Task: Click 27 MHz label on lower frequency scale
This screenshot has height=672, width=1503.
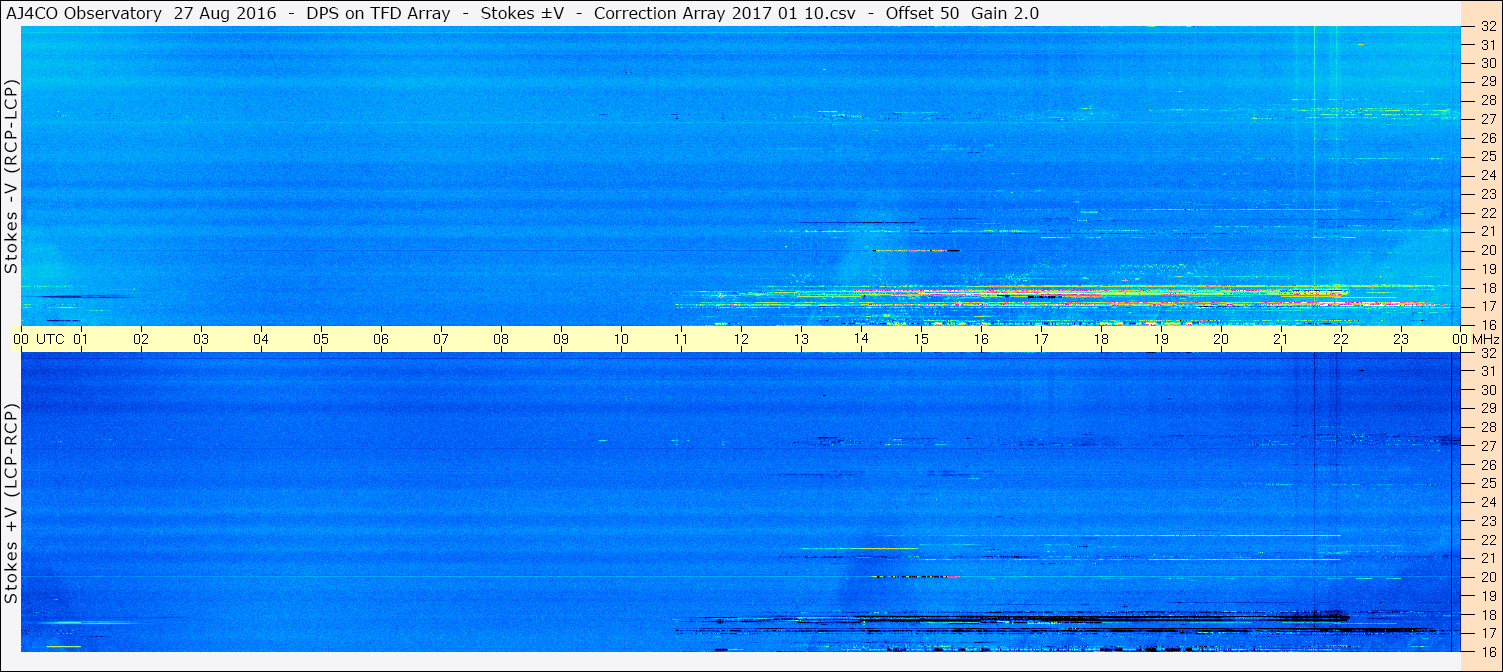Action: 1487,446
